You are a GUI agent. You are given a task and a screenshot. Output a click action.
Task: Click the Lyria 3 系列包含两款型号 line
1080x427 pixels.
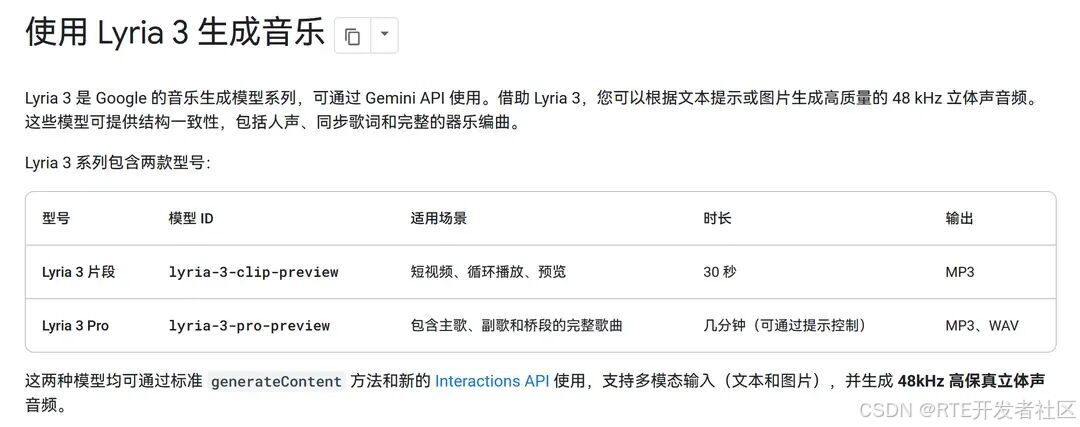click(118, 163)
